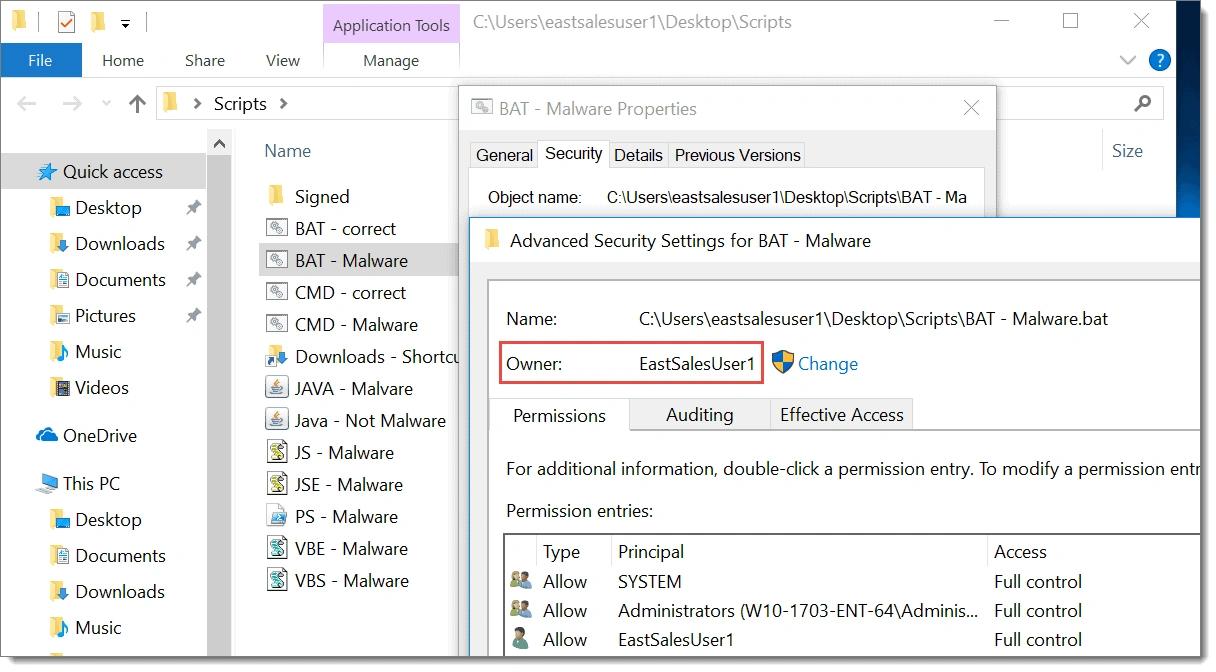The image size is (1216, 672).
Task: Open the Previous Versions tab
Action: coord(737,155)
